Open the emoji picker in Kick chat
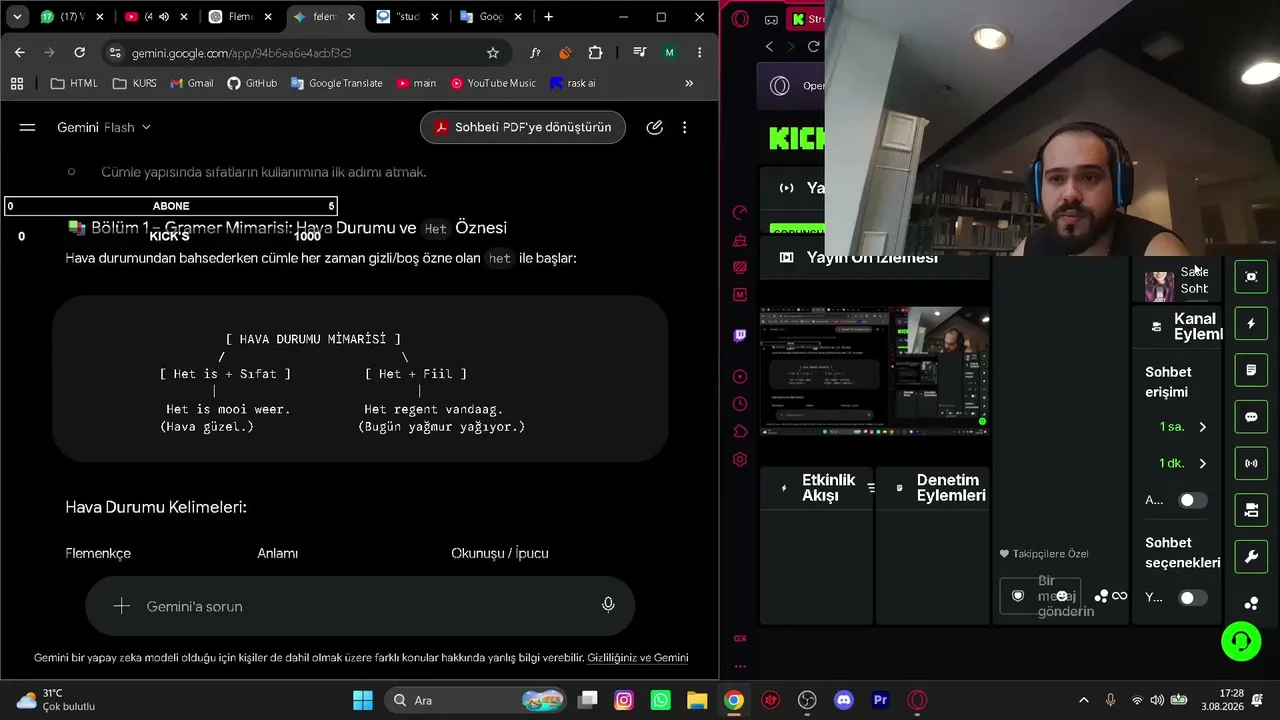This screenshot has width=1280, height=720. tap(1062, 596)
